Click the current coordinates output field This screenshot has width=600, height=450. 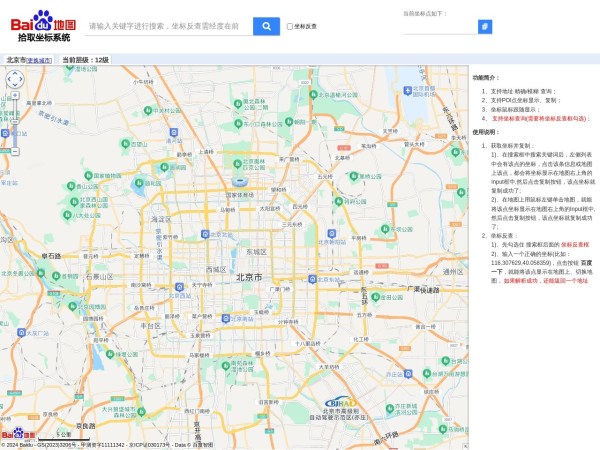(x=439, y=27)
